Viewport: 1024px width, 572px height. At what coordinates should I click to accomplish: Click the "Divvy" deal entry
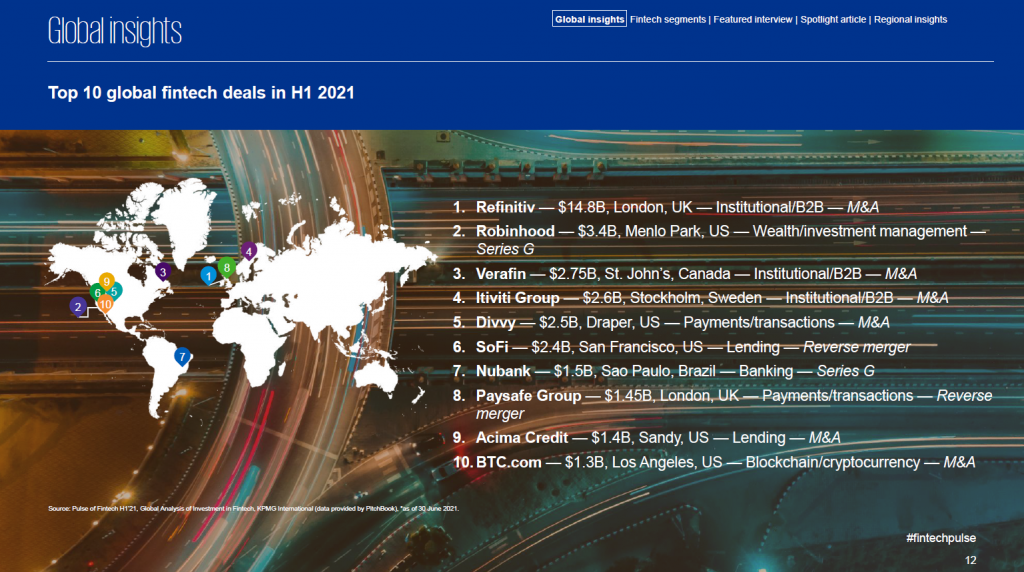point(671,323)
